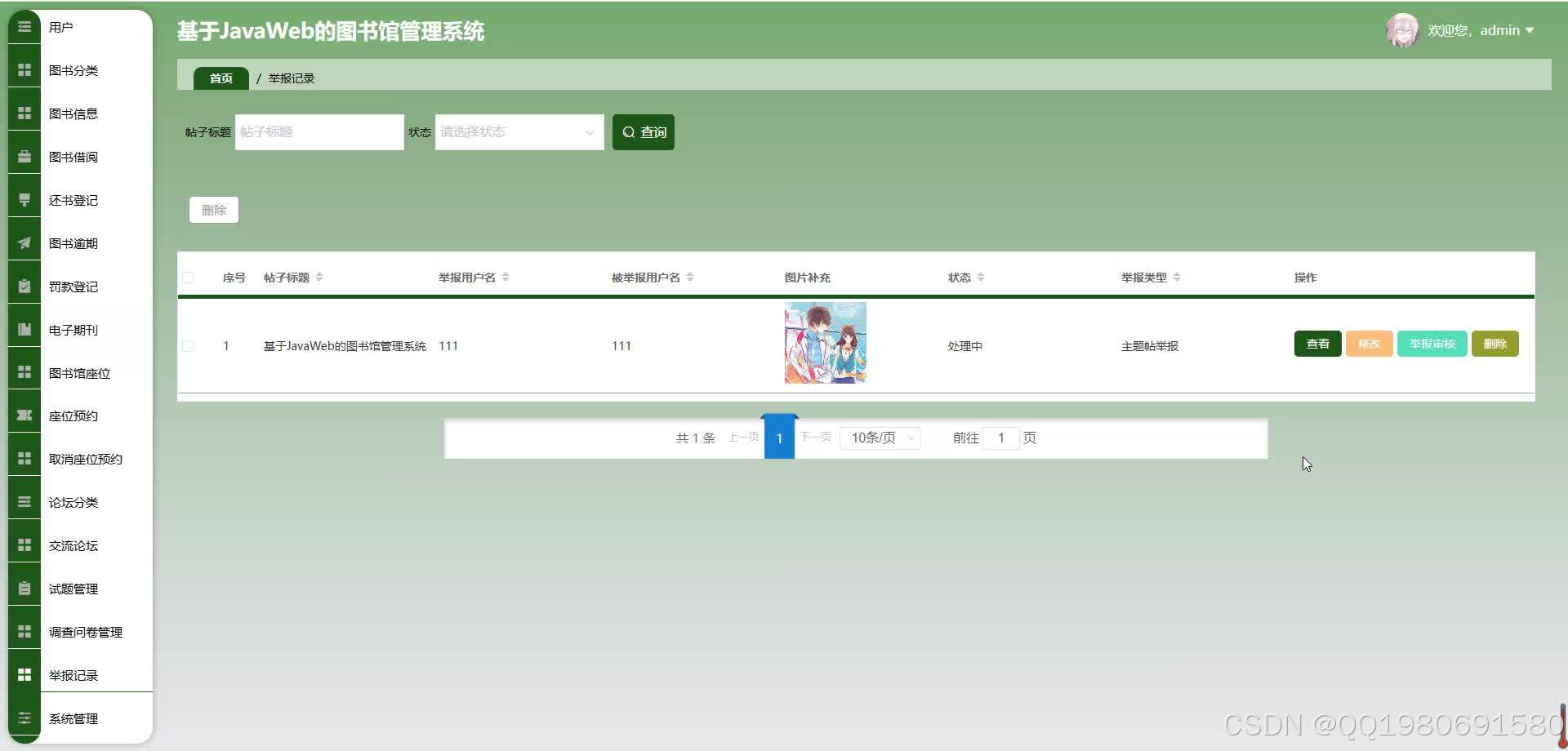Click the 罚款登记 clipboard-check sidebar icon
This screenshot has height=751, width=1568.
24,287
